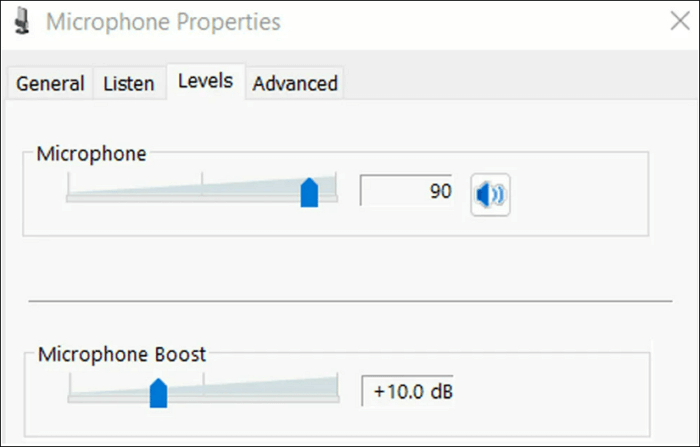
Task: Open the Listen tab
Action: (x=129, y=84)
